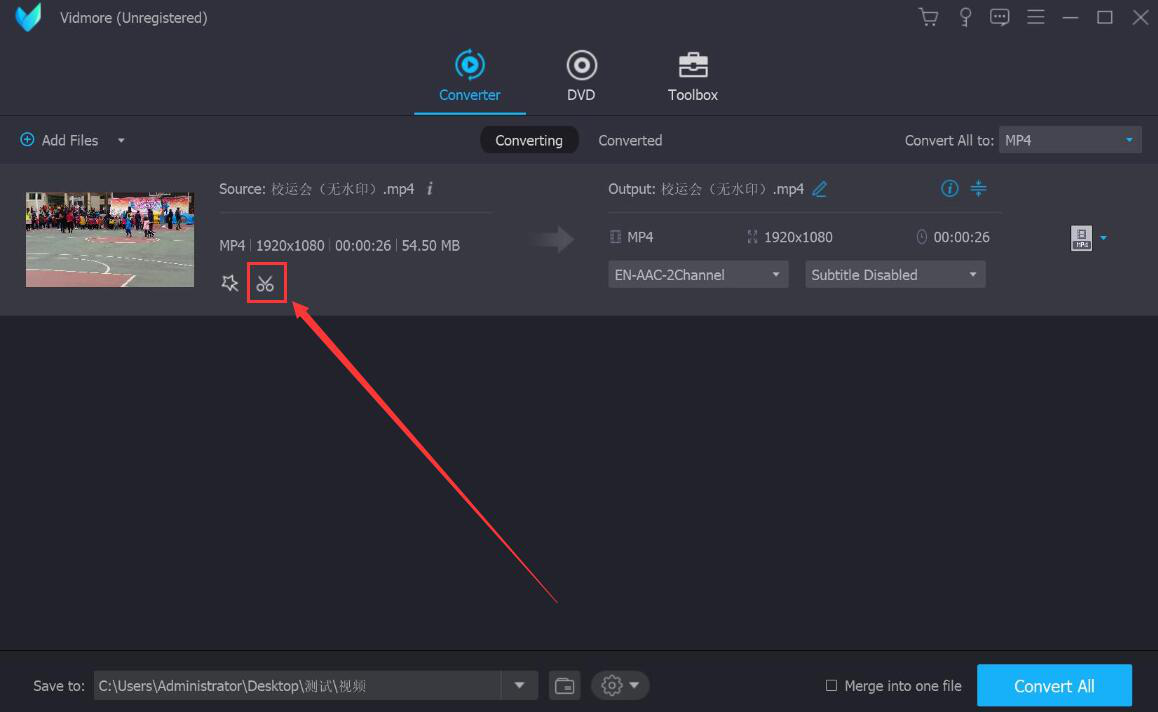Screen dimensions: 1158x712
Task: Open the Subtitle Disabled dropdown
Action: (x=895, y=274)
